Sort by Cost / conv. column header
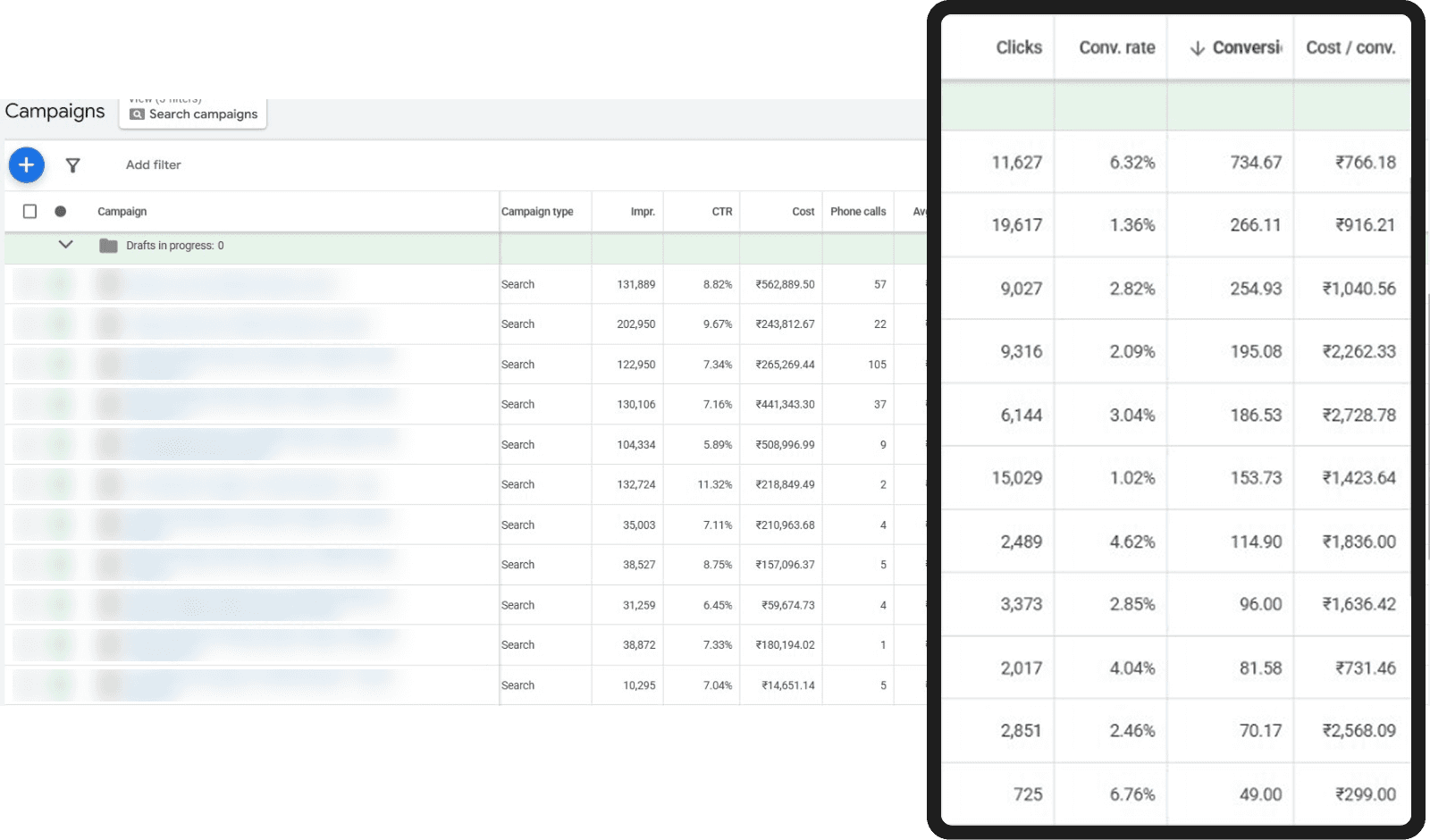 1350,47
